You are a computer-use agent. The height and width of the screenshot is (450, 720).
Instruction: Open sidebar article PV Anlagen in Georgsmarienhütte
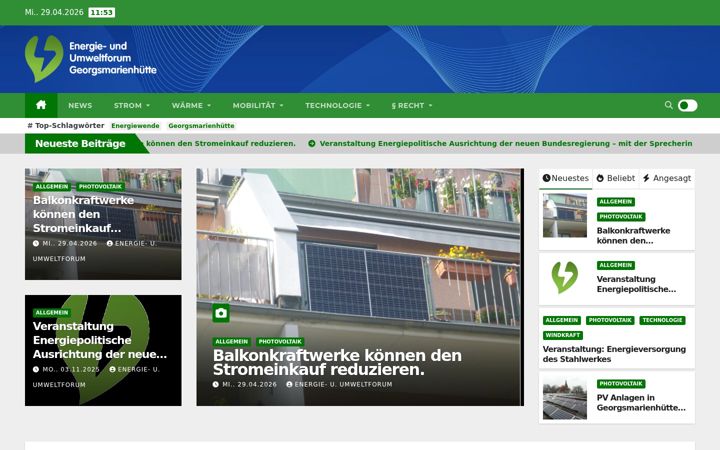click(x=641, y=403)
